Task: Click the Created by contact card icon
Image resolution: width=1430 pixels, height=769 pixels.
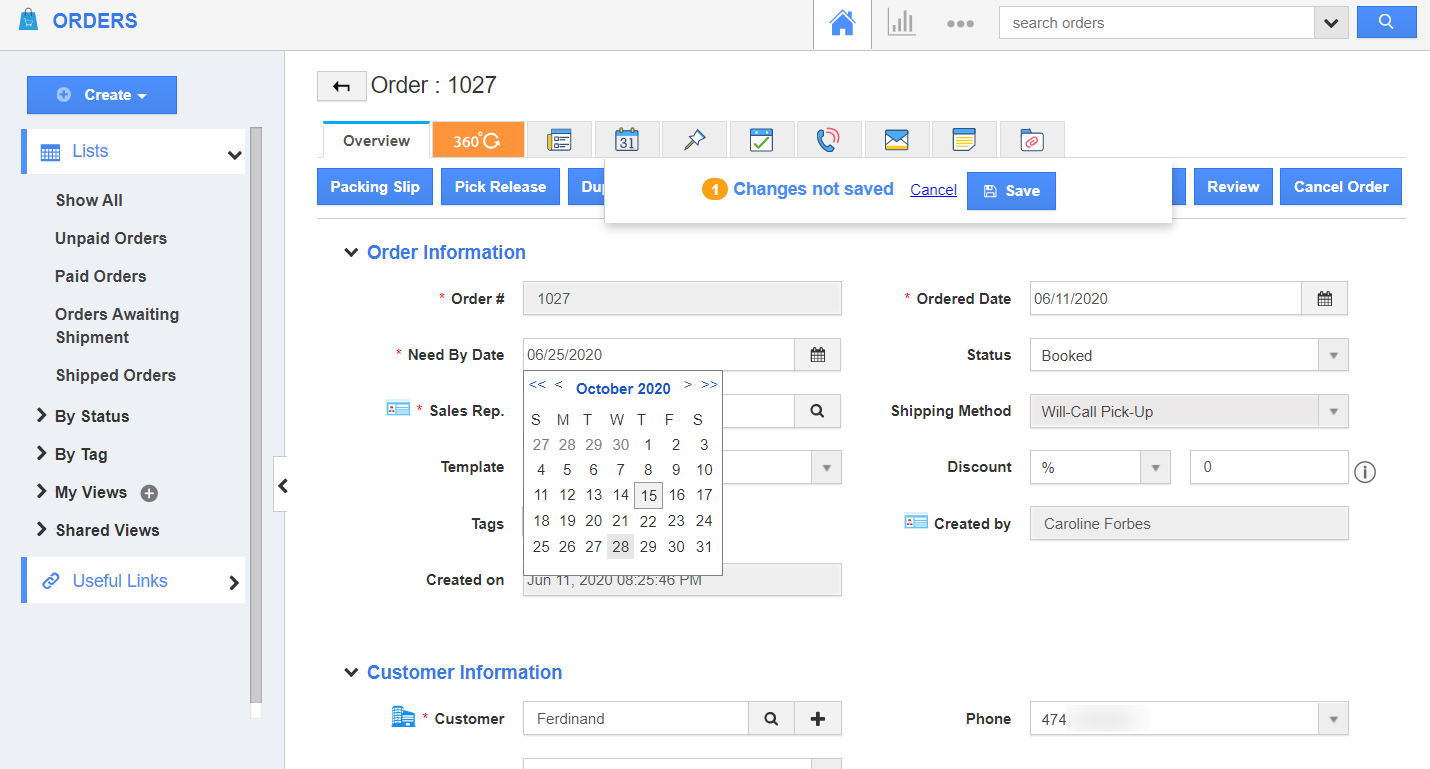Action: tap(916, 522)
